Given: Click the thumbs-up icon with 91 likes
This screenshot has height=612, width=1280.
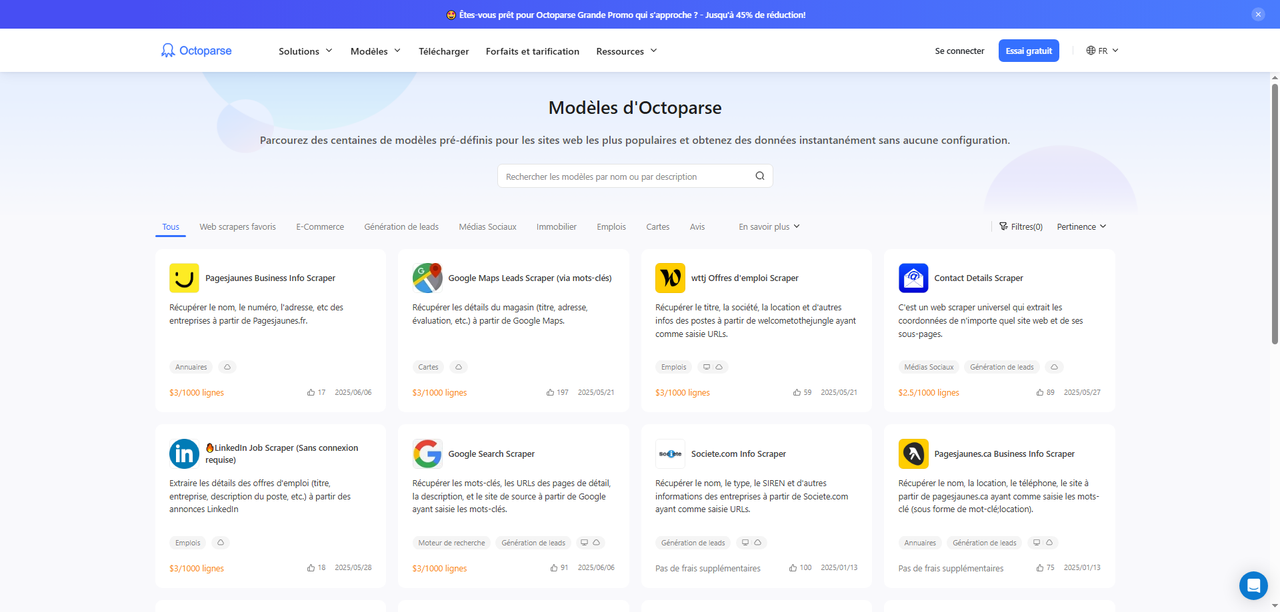Looking at the screenshot, I should tap(554, 568).
